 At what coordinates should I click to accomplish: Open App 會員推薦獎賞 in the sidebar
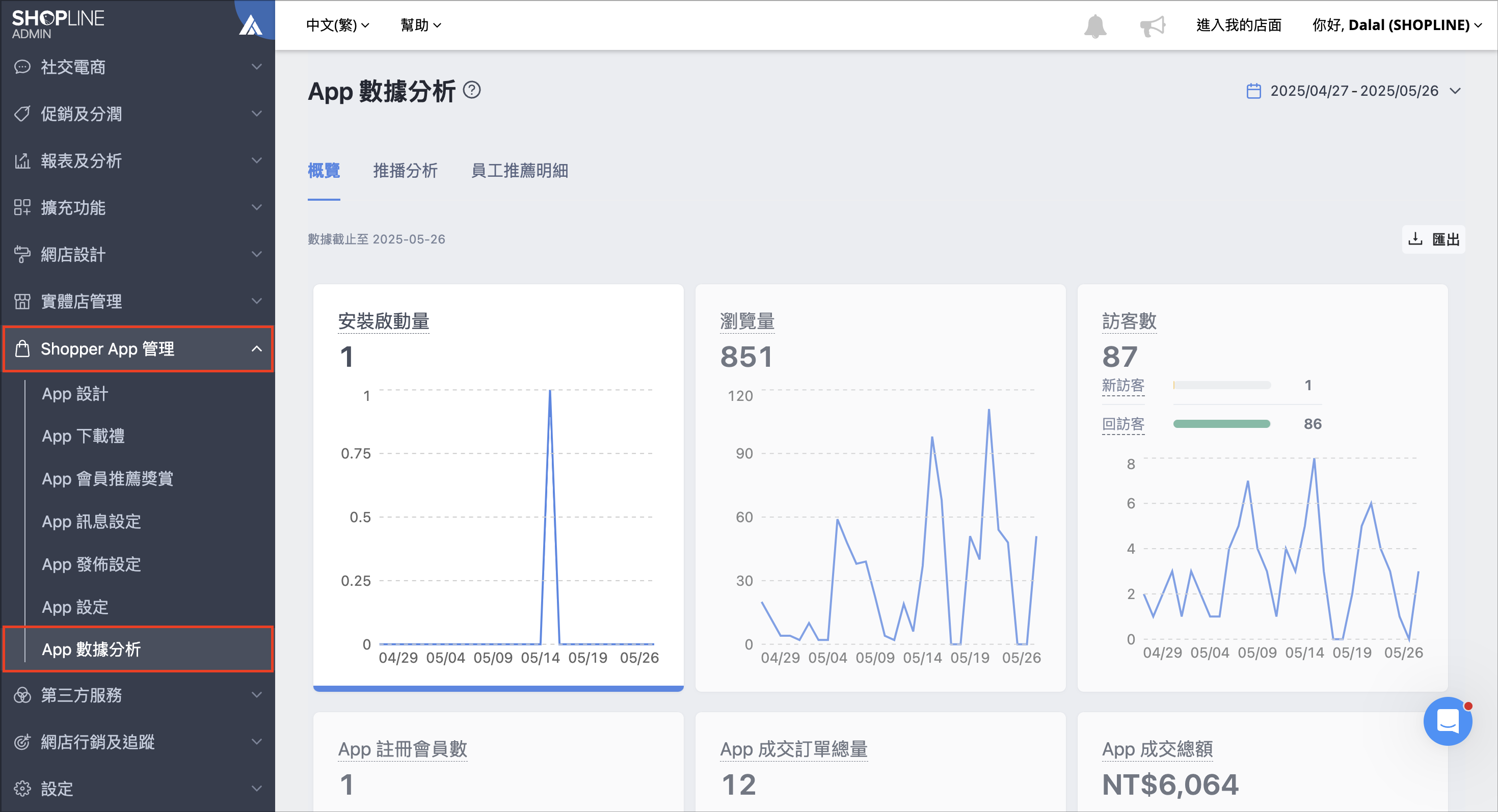(x=108, y=479)
